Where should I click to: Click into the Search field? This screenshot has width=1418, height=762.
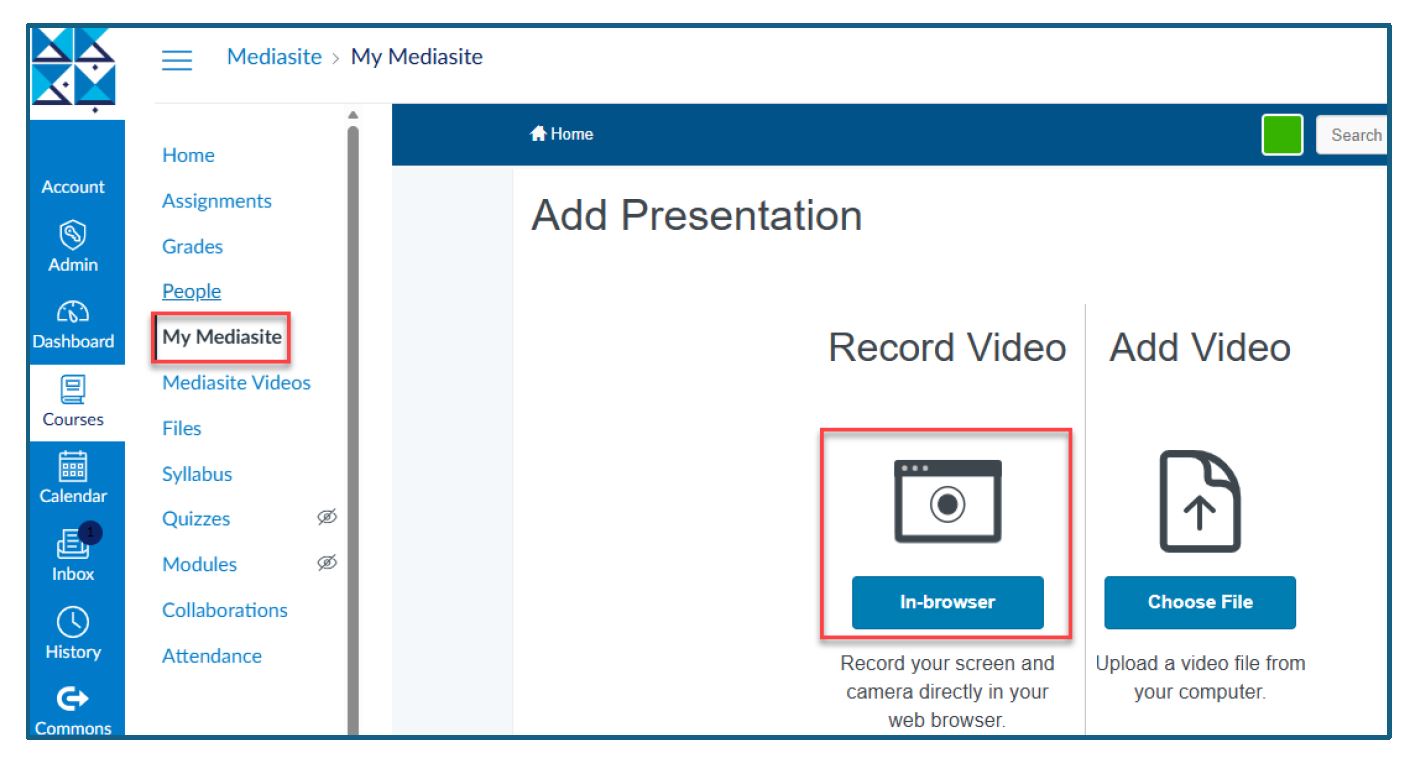(x=1355, y=135)
